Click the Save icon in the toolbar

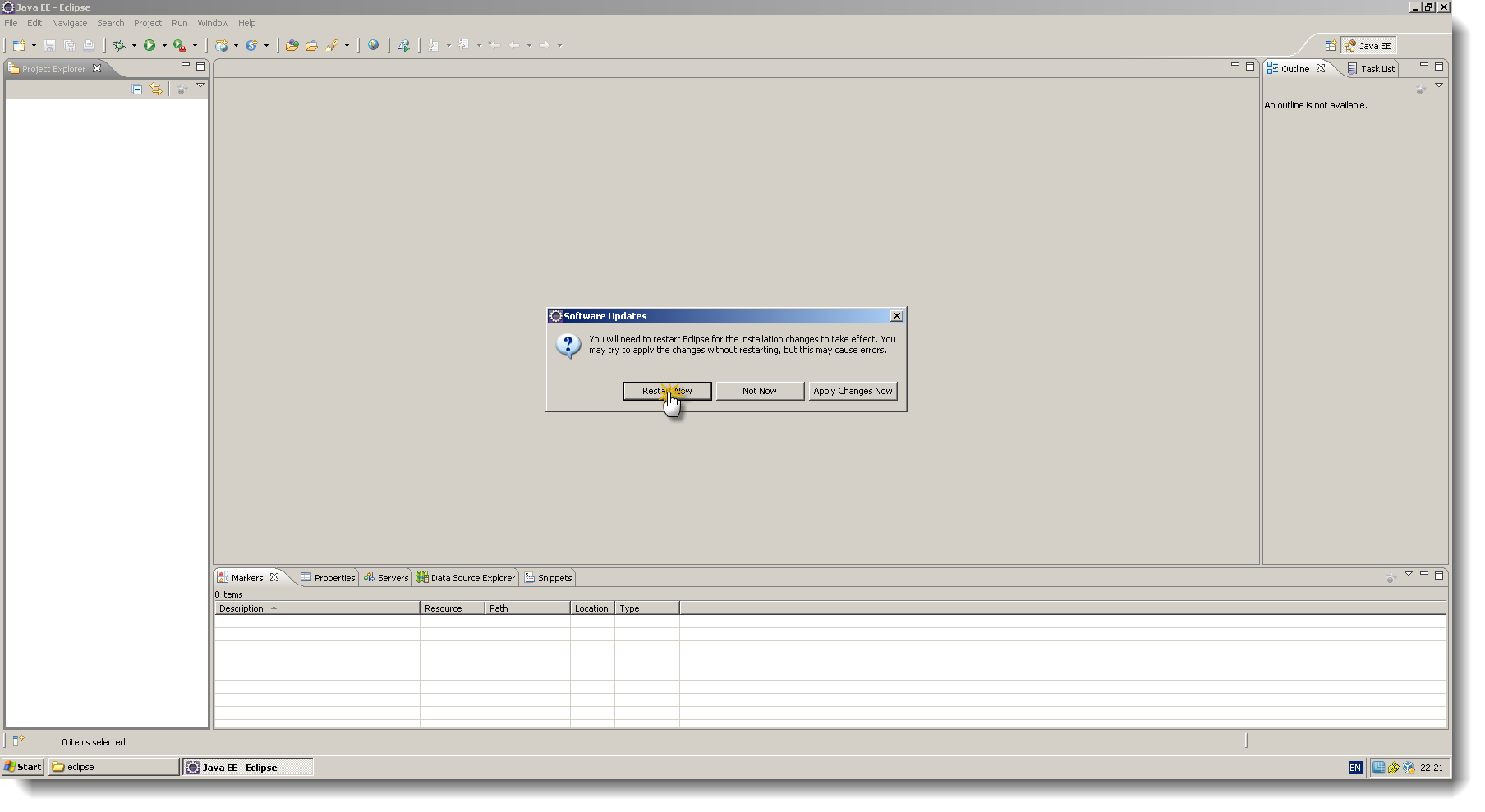[x=48, y=45]
